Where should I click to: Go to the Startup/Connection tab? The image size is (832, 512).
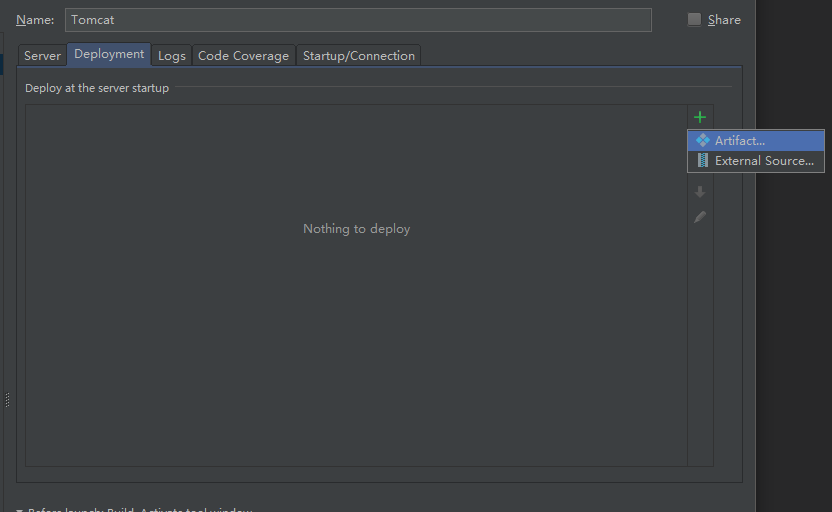point(358,56)
